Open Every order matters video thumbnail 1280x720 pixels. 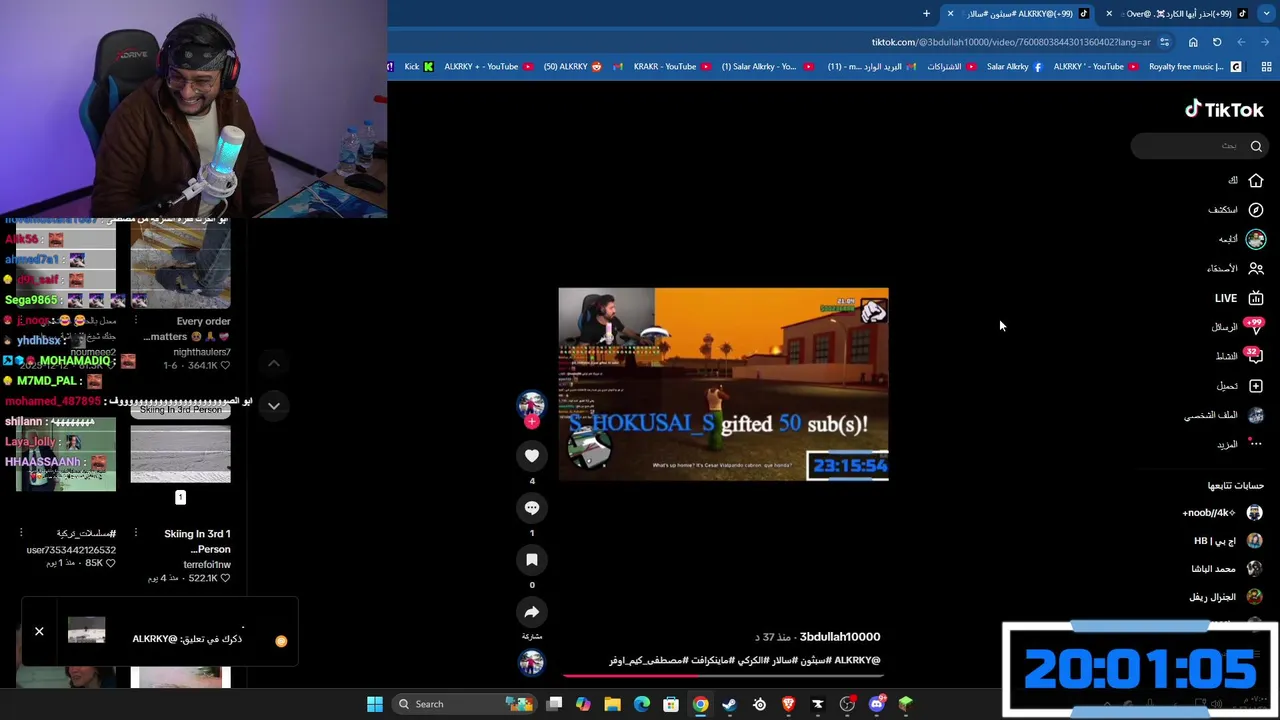180,265
